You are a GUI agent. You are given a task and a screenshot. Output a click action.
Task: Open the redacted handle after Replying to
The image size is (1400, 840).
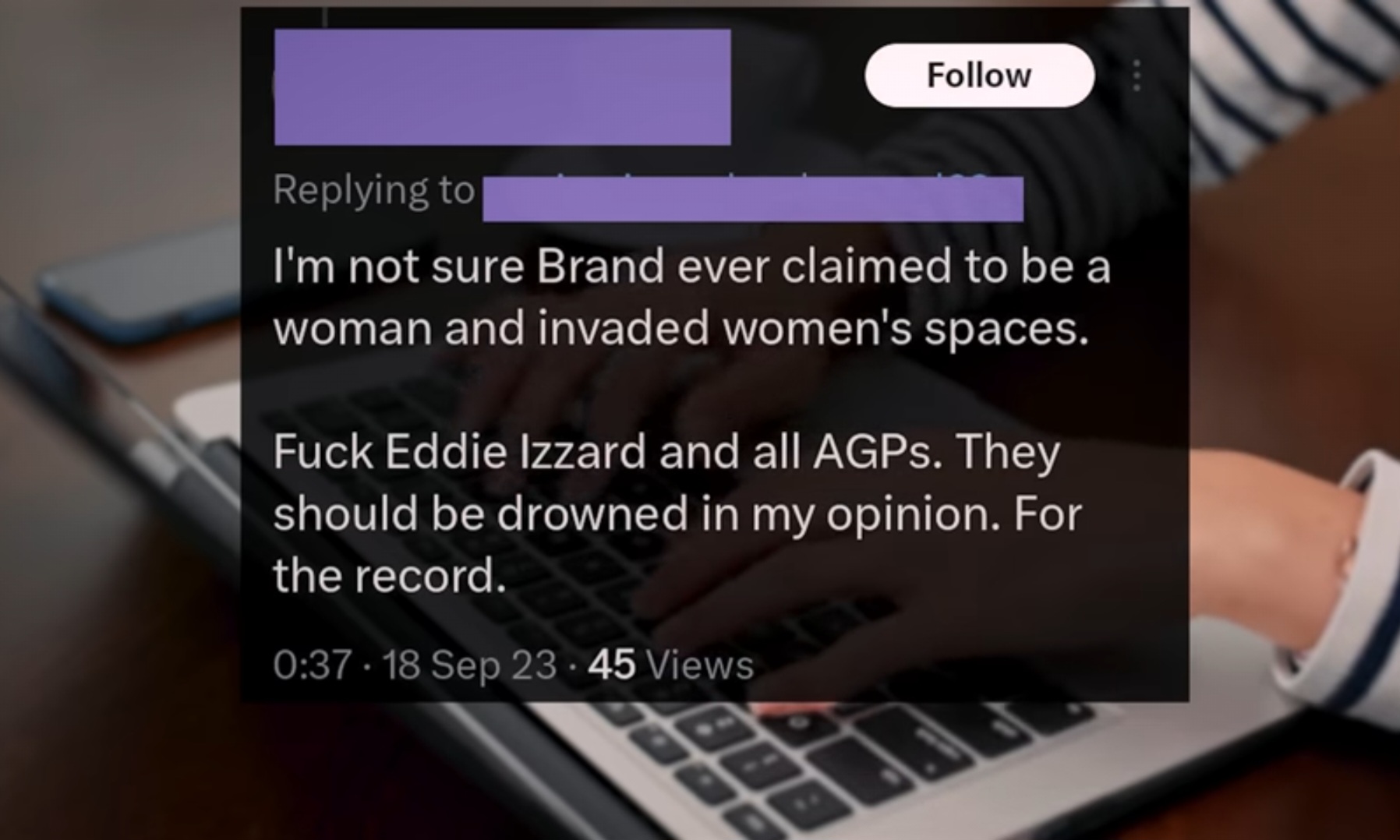(753, 199)
